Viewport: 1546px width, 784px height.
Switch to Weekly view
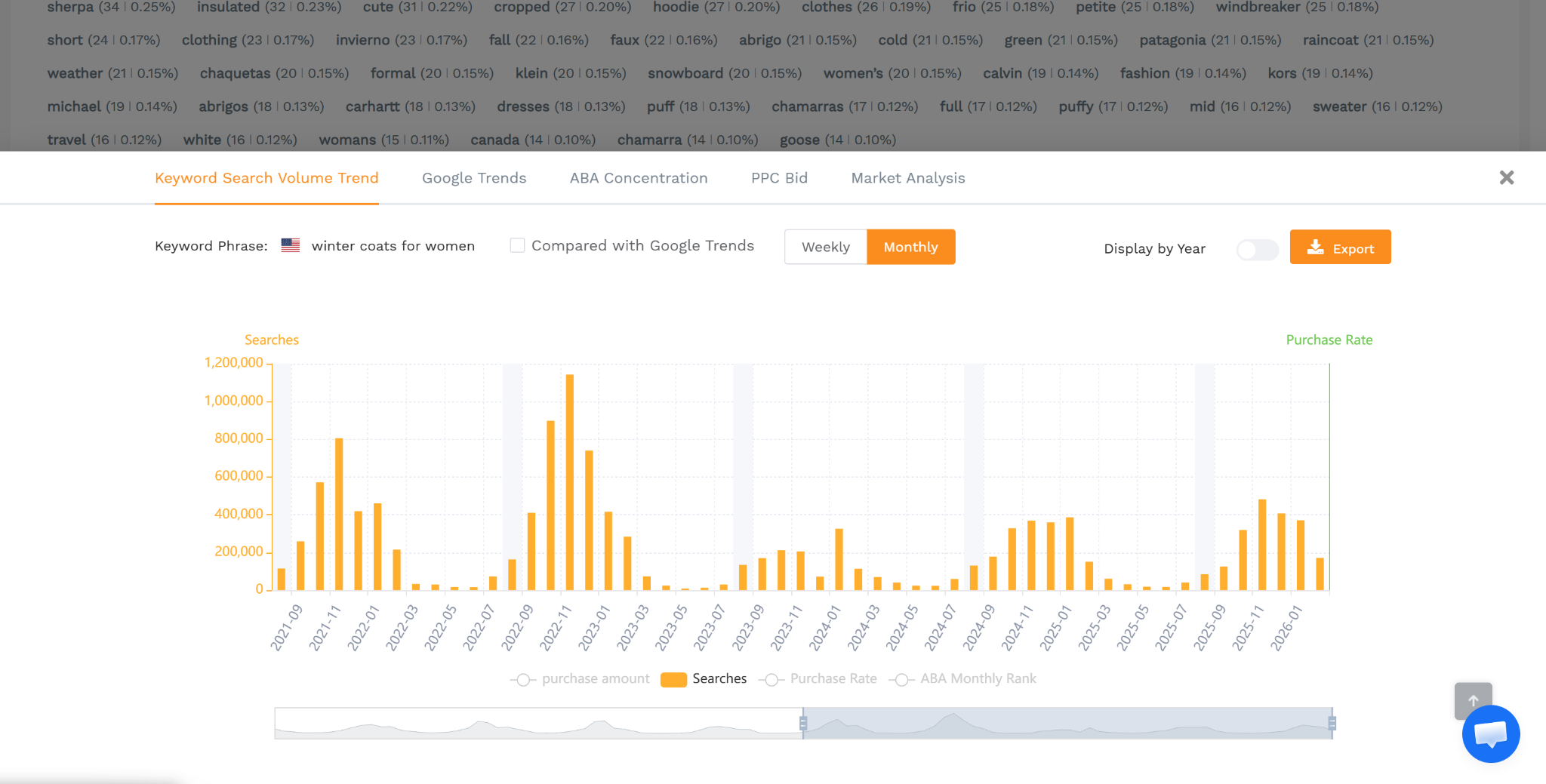pos(825,247)
